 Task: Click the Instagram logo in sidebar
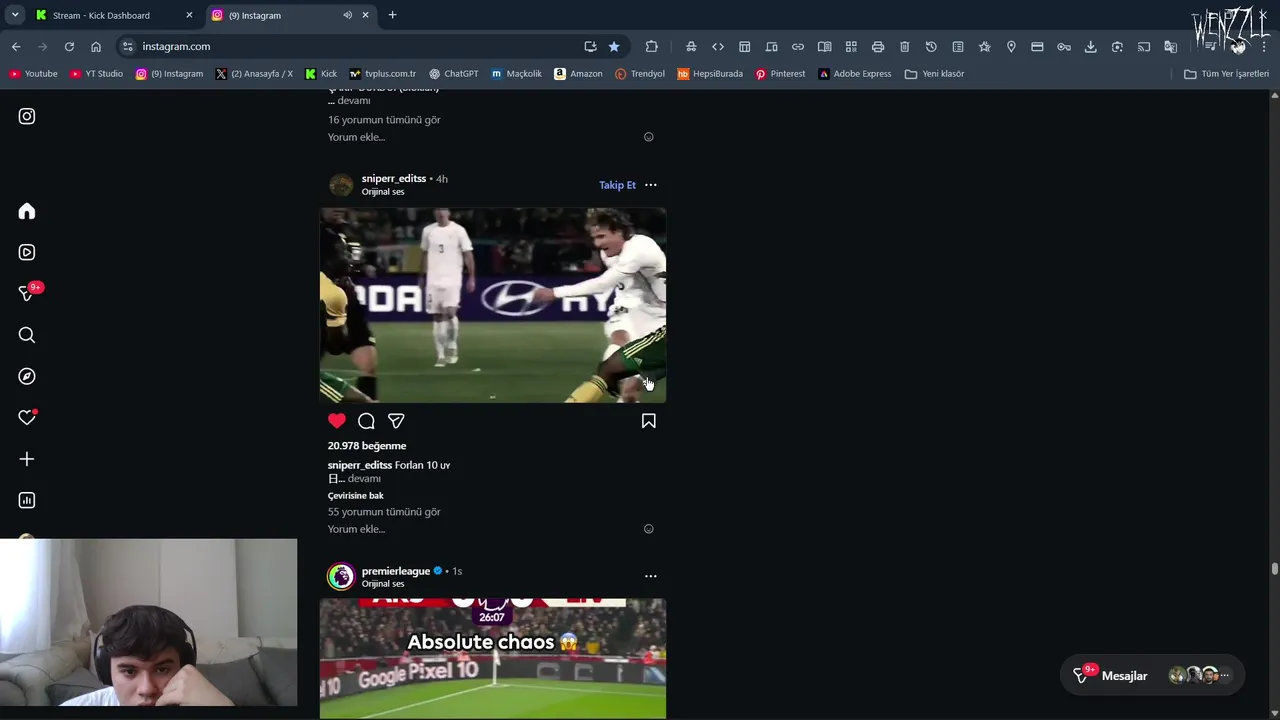pyautogui.click(x=27, y=116)
